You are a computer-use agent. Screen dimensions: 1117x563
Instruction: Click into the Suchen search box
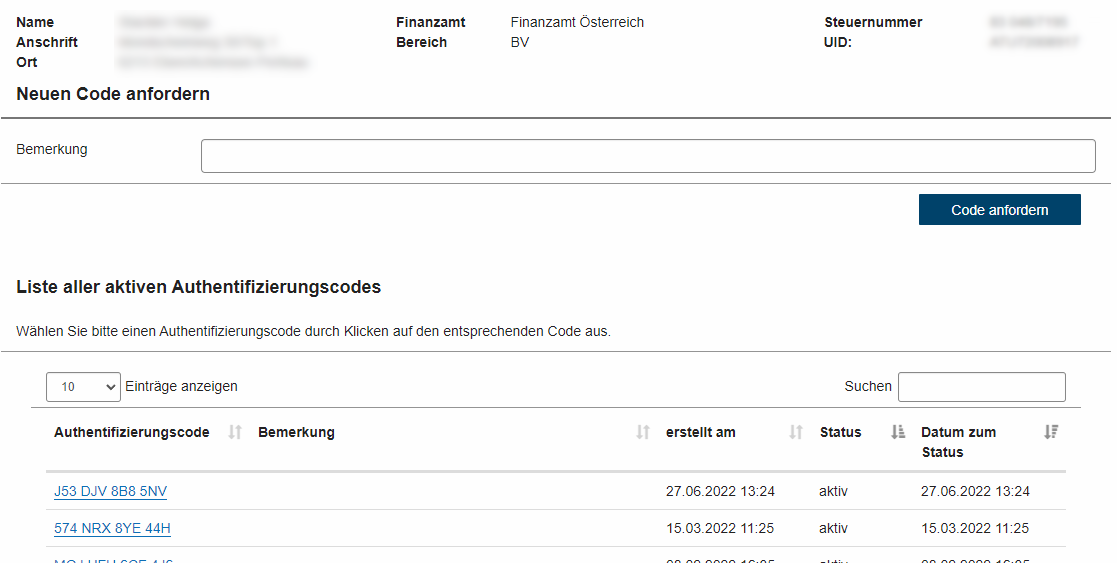(981, 386)
